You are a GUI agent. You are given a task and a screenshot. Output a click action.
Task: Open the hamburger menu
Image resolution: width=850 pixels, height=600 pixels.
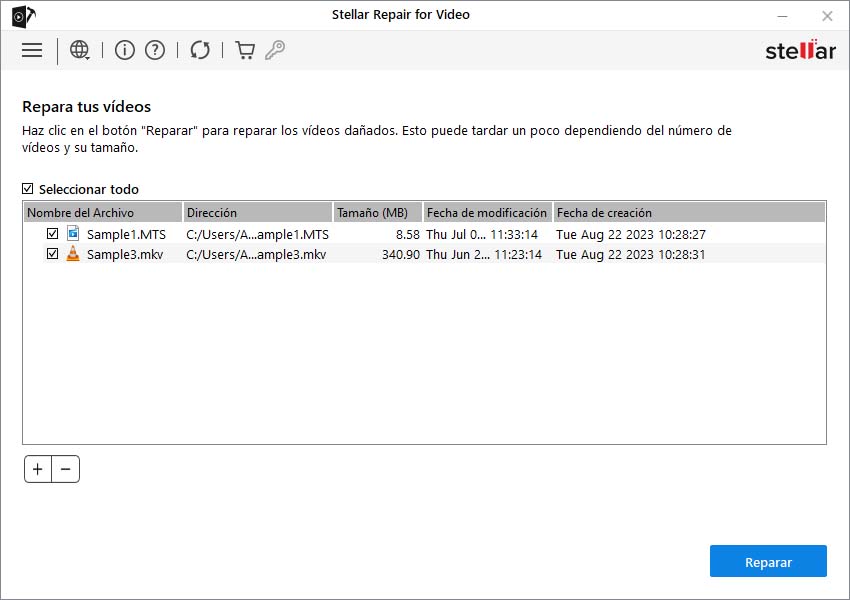pyautogui.click(x=32, y=50)
